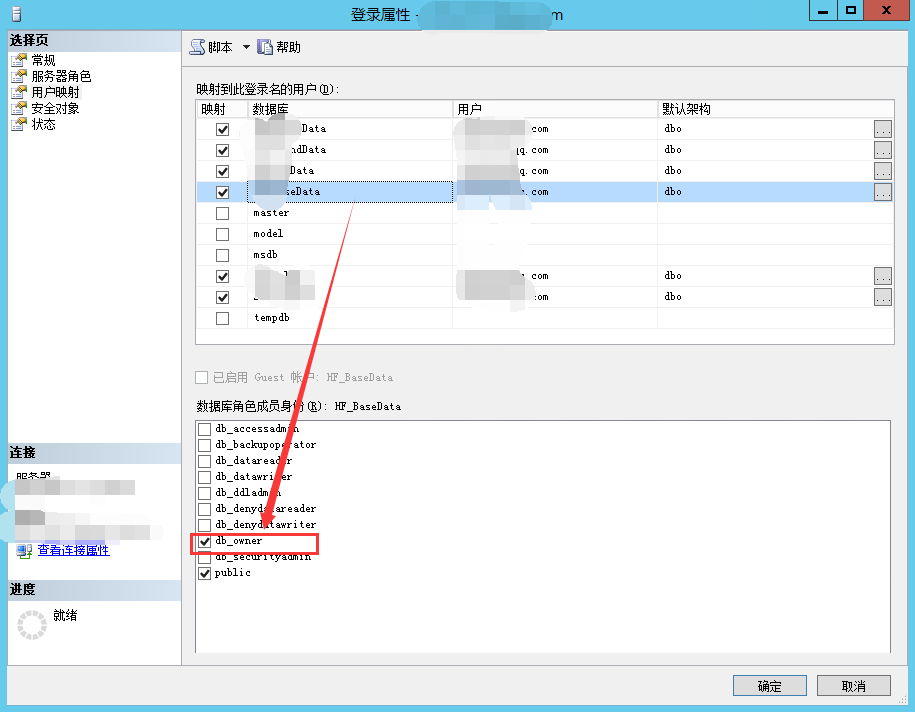Open the 查看连接属性 link
The image size is (915, 712).
tap(74, 550)
